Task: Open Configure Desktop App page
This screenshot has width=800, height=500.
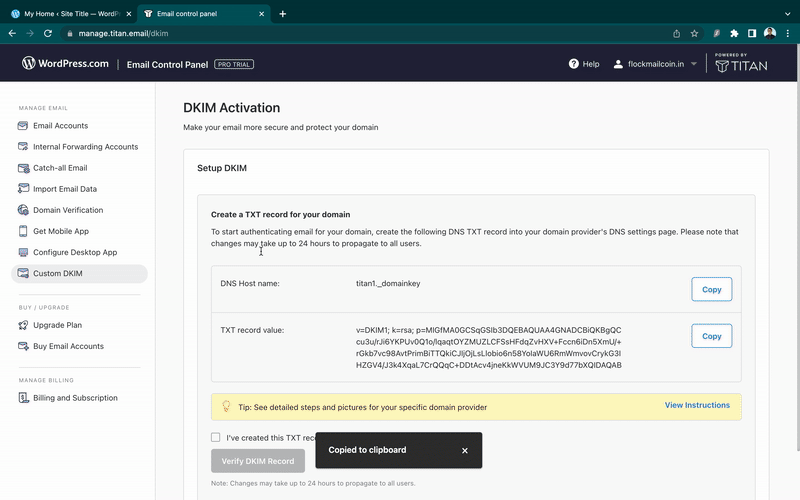Action: (79, 252)
